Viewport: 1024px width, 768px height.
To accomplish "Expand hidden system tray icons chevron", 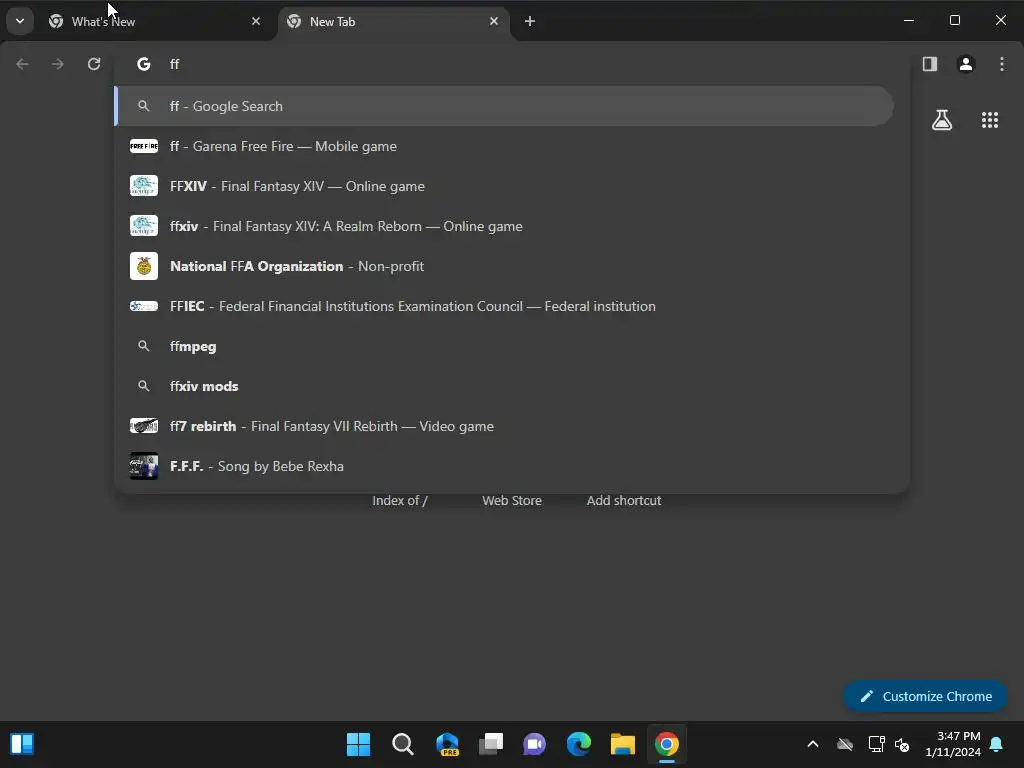I will [813, 744].
